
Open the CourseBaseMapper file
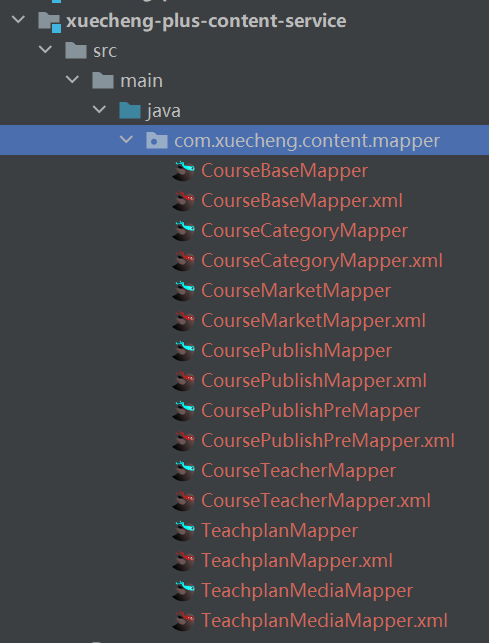tap(284, 171)
